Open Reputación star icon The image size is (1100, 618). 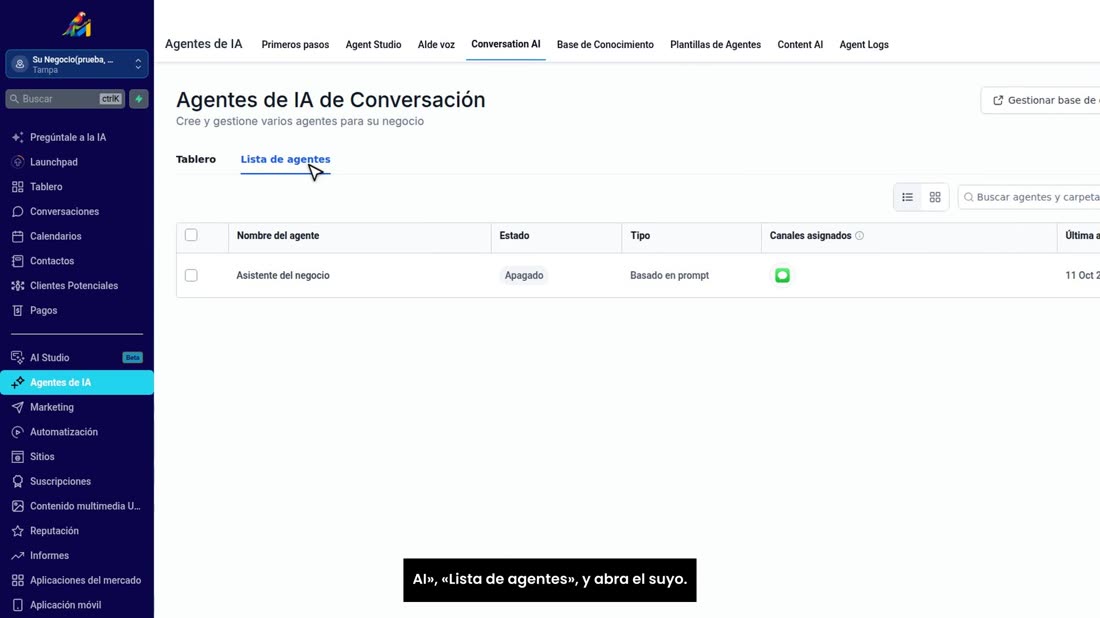pos(18,531)
